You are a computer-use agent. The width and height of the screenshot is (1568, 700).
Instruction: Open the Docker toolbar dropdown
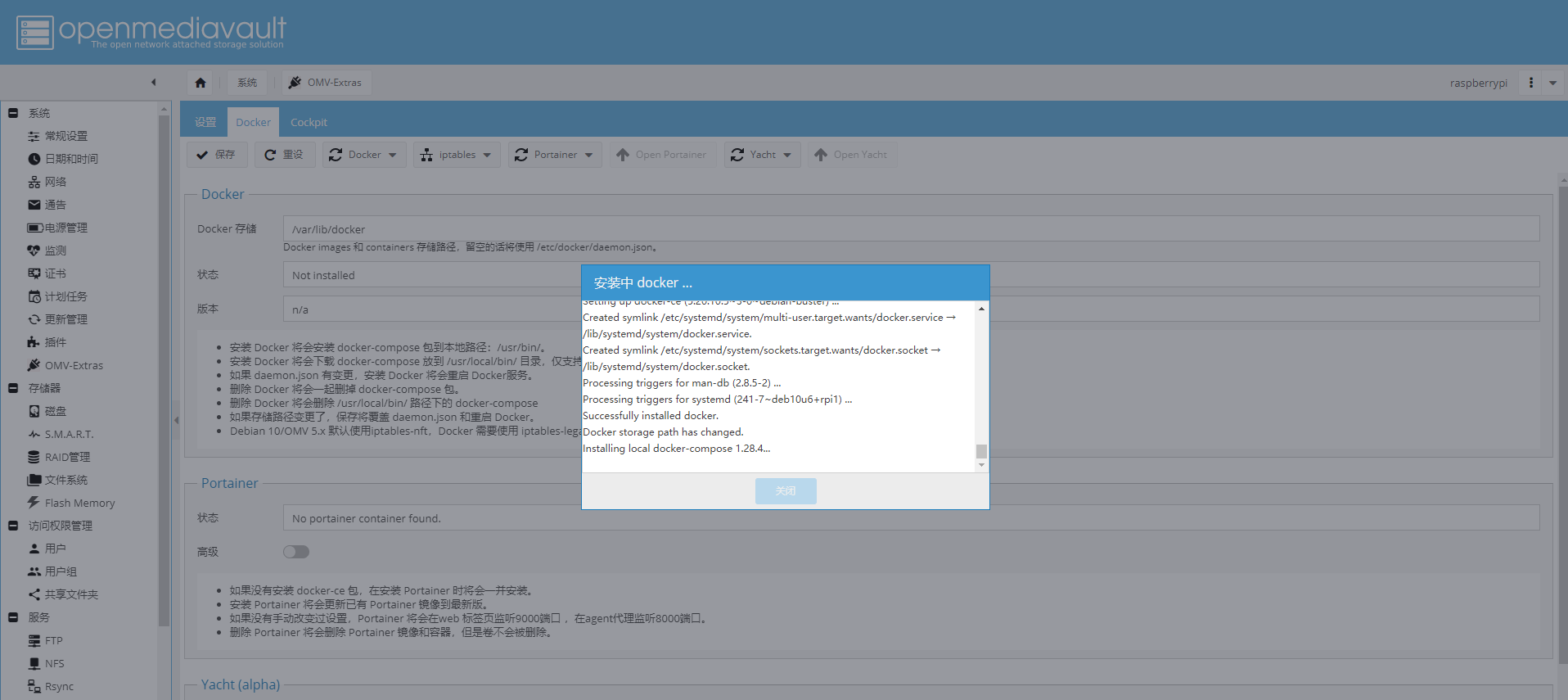point(363,155)
